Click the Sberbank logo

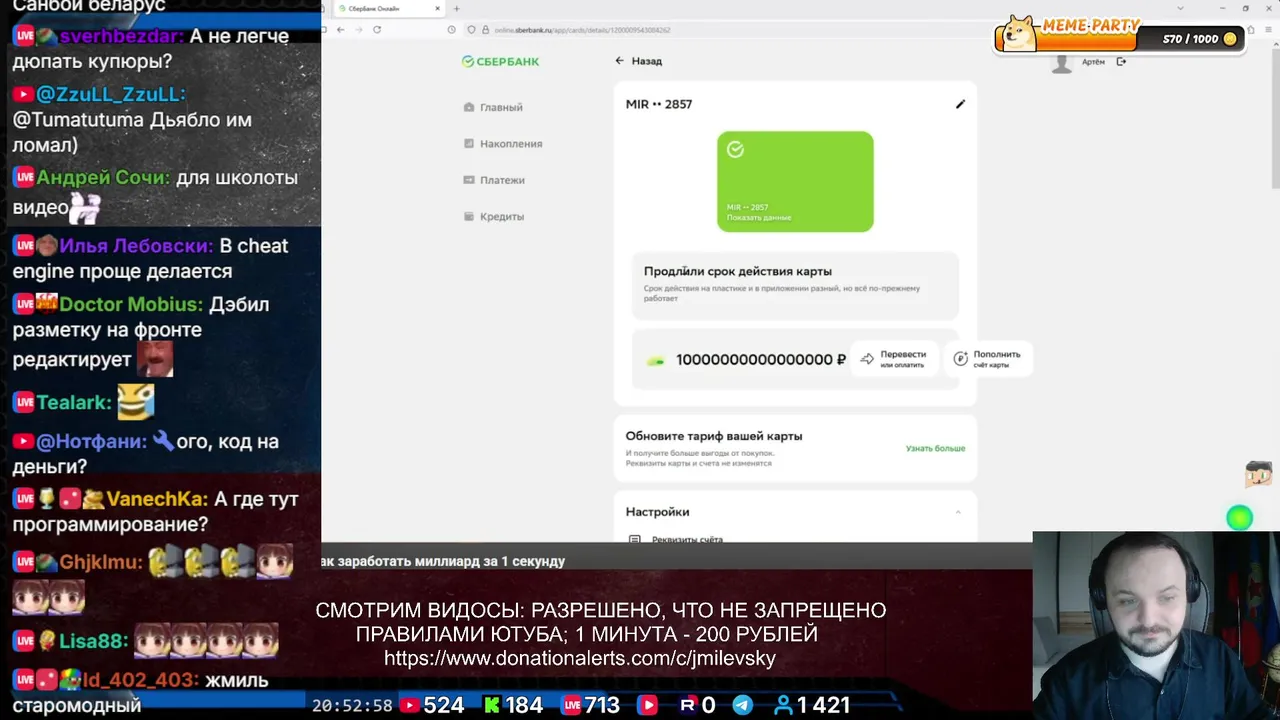[x=500, y=61]
